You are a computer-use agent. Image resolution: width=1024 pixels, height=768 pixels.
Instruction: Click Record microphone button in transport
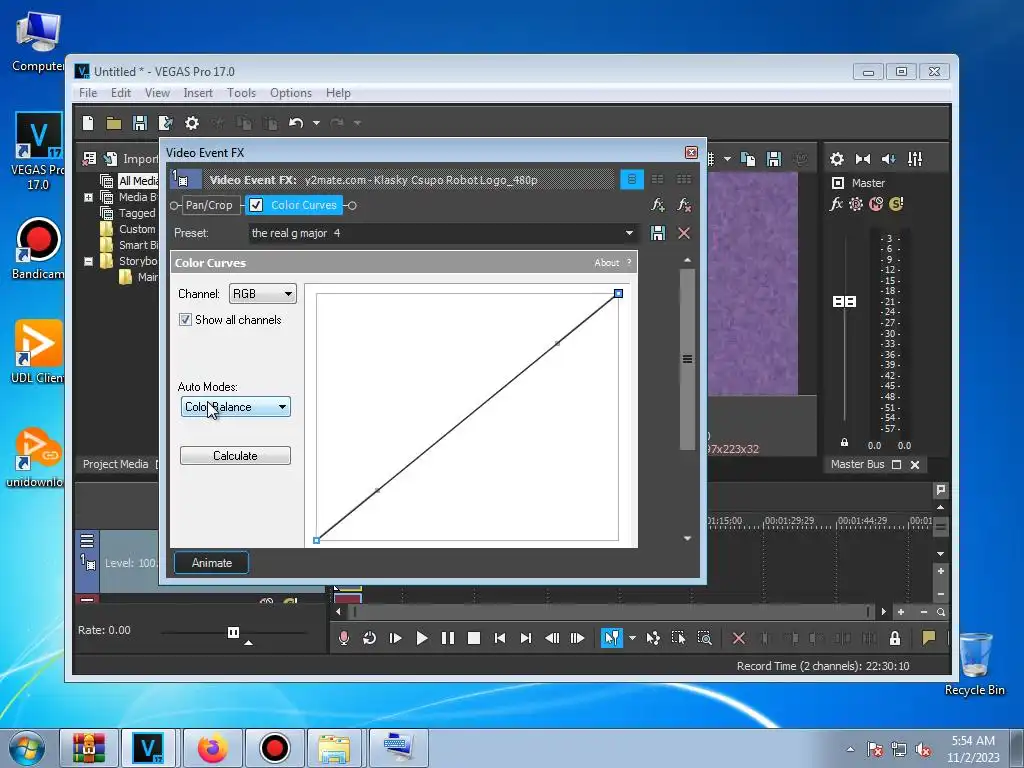click(344, 638)
